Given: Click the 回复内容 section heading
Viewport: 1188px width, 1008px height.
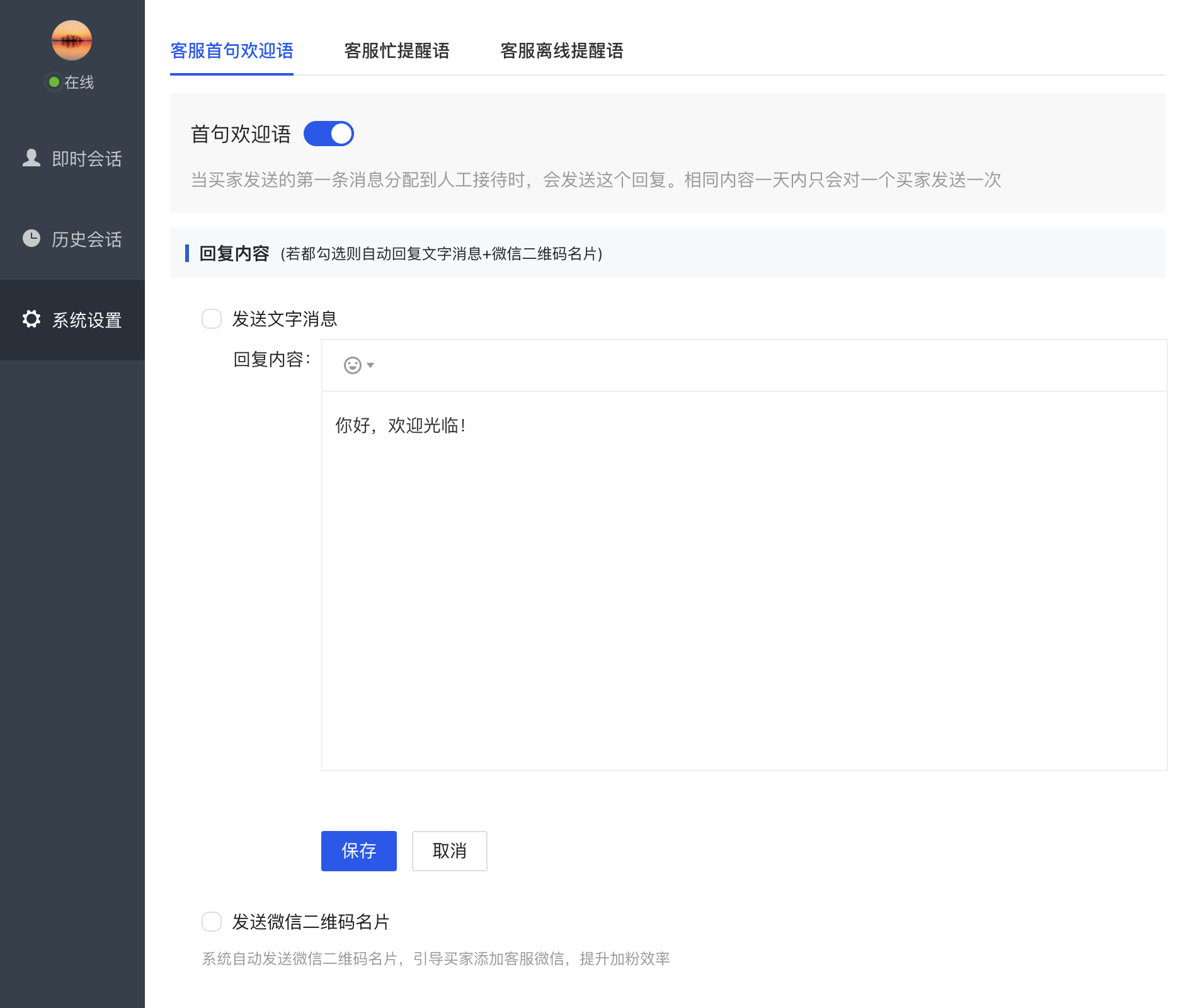Looking at the screenshot, I should coord(234,253).
